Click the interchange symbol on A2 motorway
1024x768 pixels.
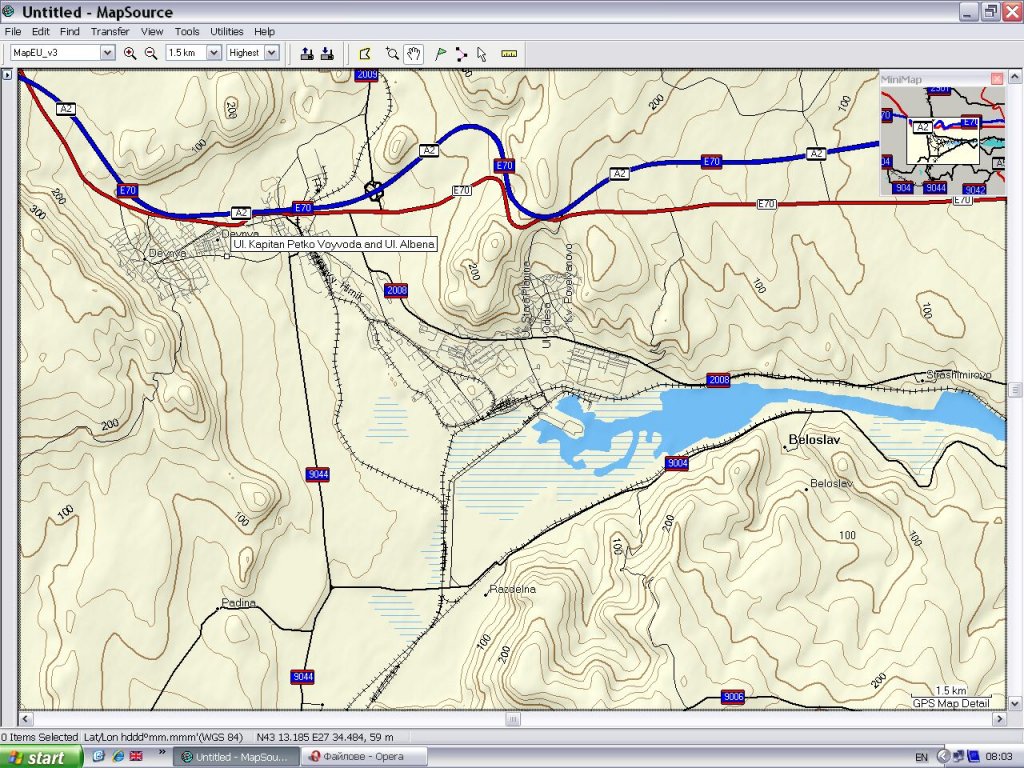pyautogui.click(x=374, y=191)
